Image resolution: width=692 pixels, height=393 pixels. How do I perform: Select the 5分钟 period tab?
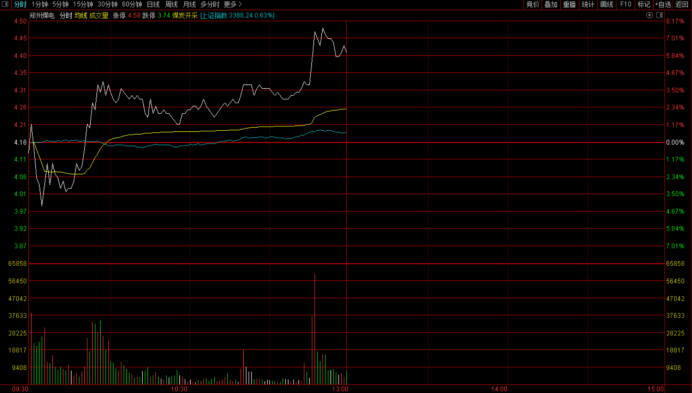60,4
